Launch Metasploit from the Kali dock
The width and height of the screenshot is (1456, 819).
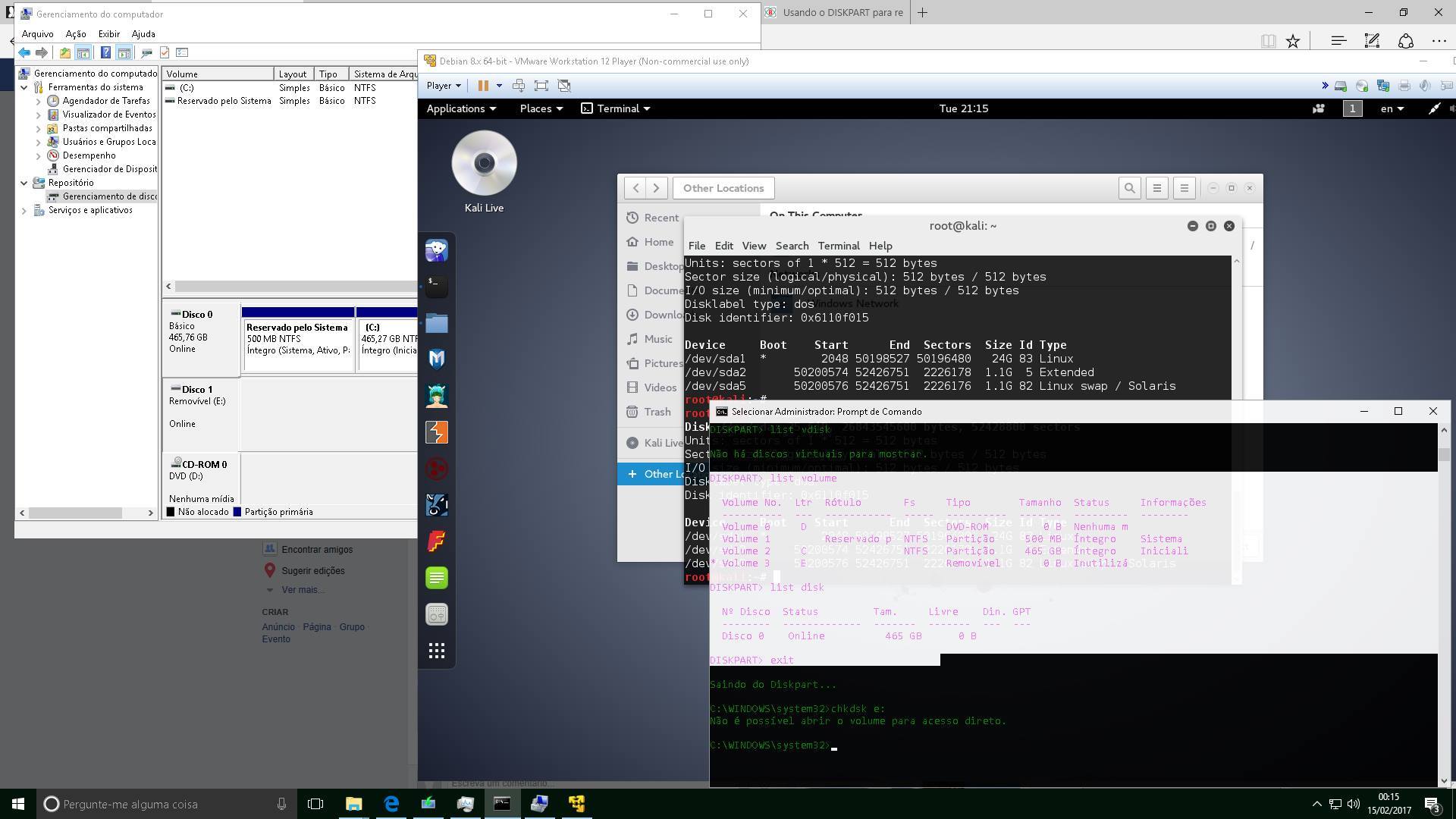tap(437, 359)
